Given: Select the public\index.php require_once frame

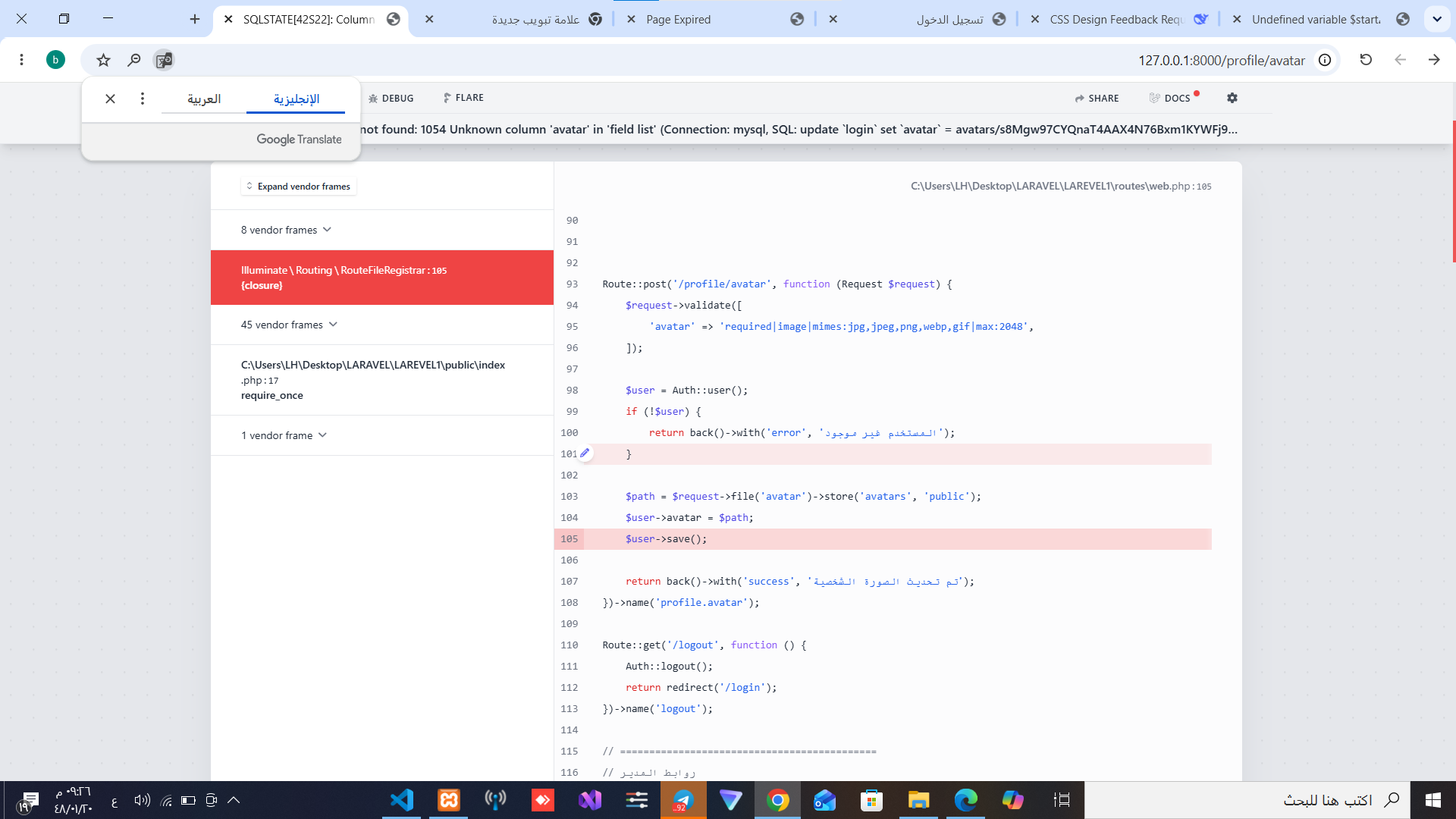Looking at the screenshot, I should (382, 380).
